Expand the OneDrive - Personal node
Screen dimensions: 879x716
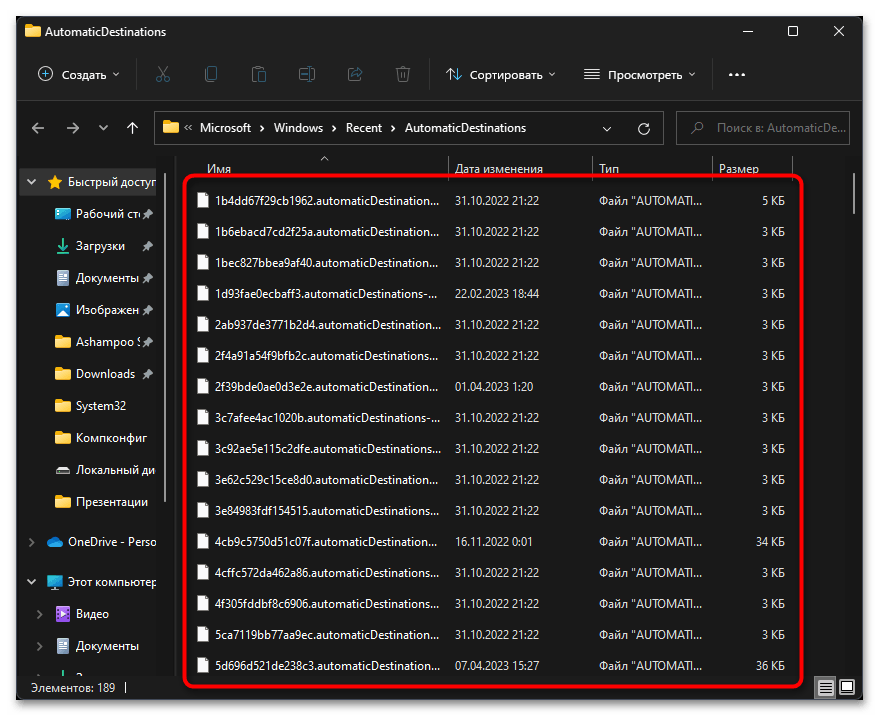(x=32, y=542)
